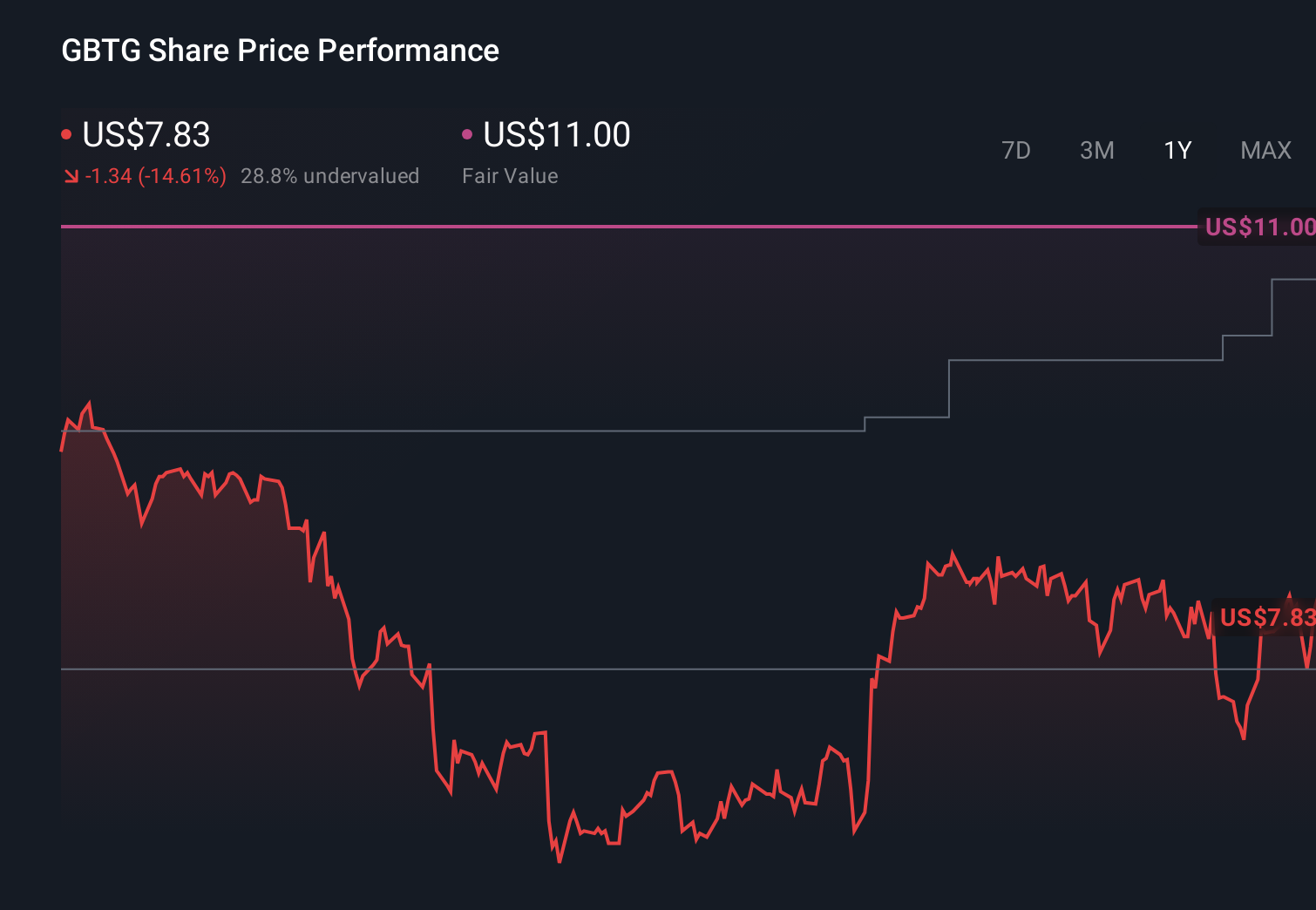1316x910 pixels.
Task: Toggle the 1Y time range off
Action: pyautogui.click(x=1177, y=150)
